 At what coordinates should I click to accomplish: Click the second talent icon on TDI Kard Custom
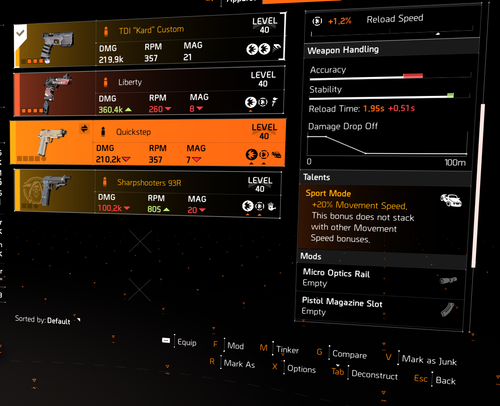click(265, 49)
